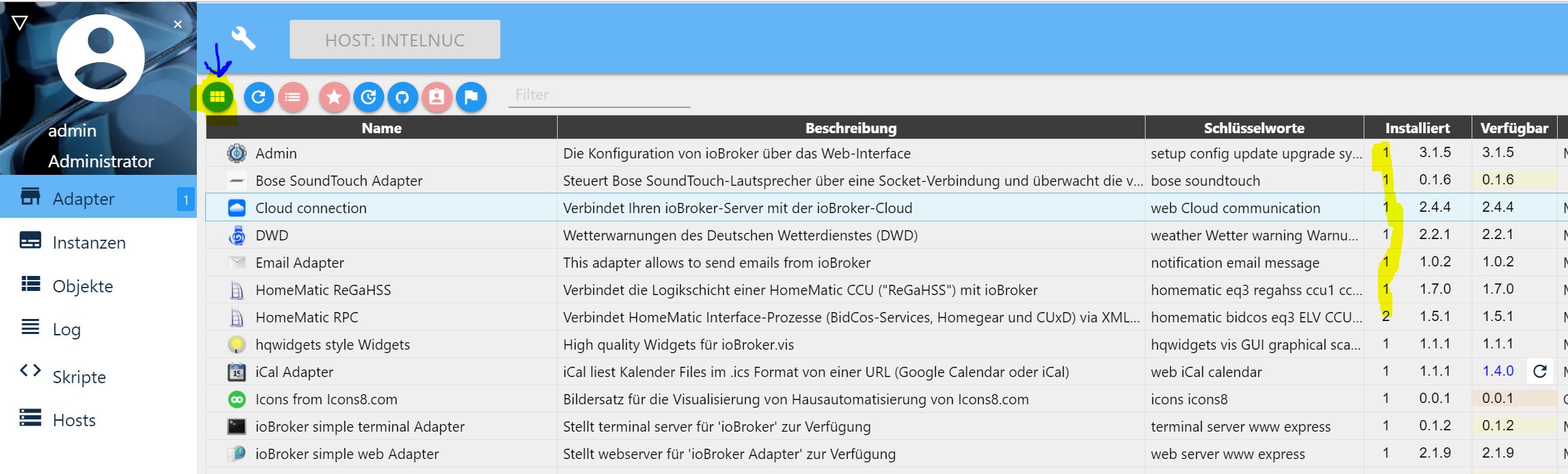Click the iCal Adapter calendar icon

click(x=236, y=372)
